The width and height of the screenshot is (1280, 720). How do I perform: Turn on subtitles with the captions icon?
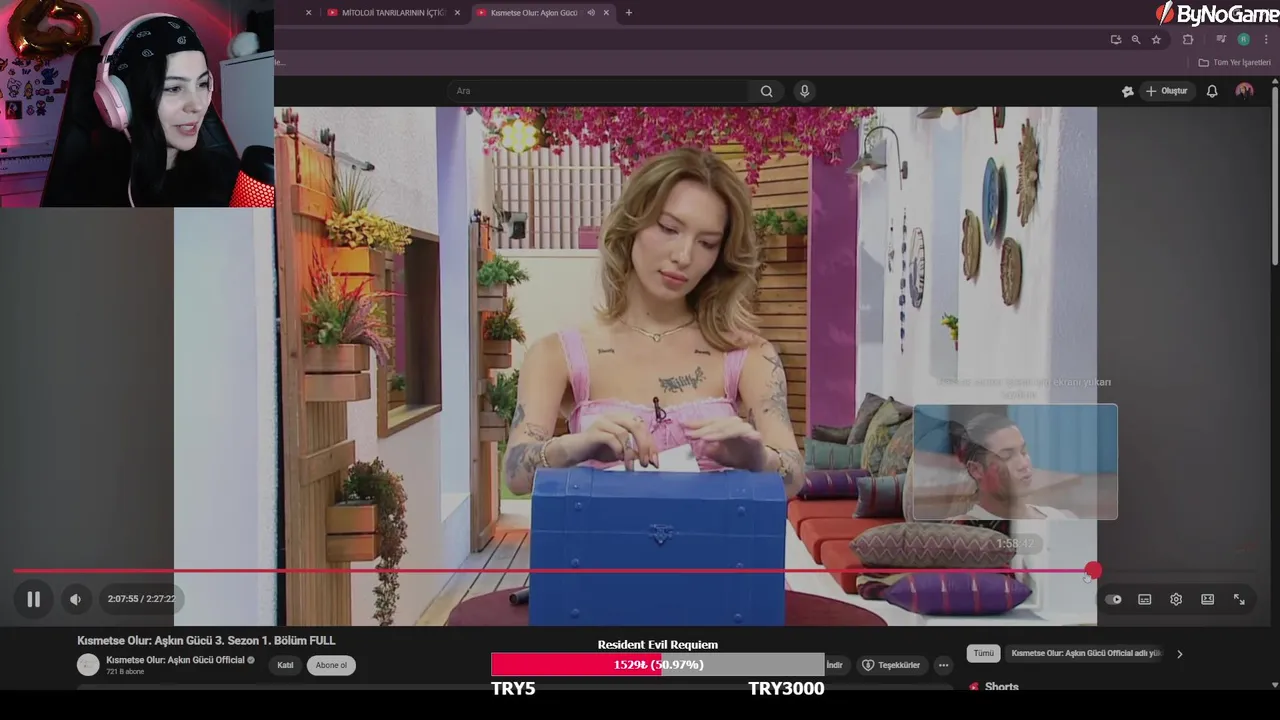1145,599
